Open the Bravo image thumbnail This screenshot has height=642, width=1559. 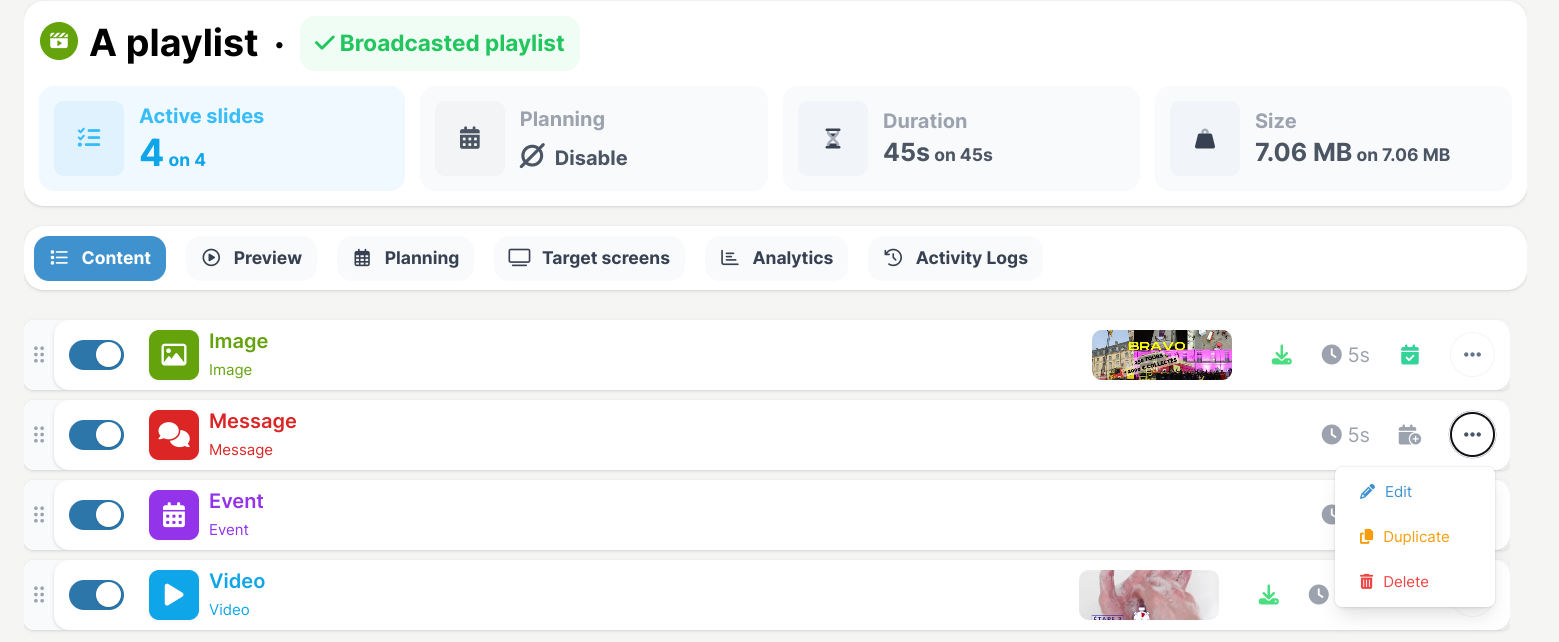pyautogui.click(x=1162, y=355)
